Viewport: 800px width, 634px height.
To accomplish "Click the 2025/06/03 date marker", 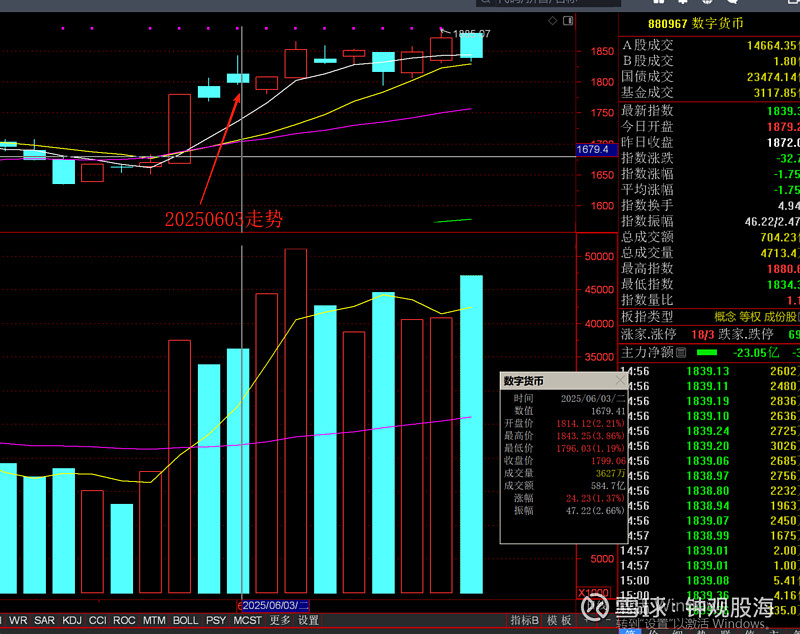I will point(276,605).
